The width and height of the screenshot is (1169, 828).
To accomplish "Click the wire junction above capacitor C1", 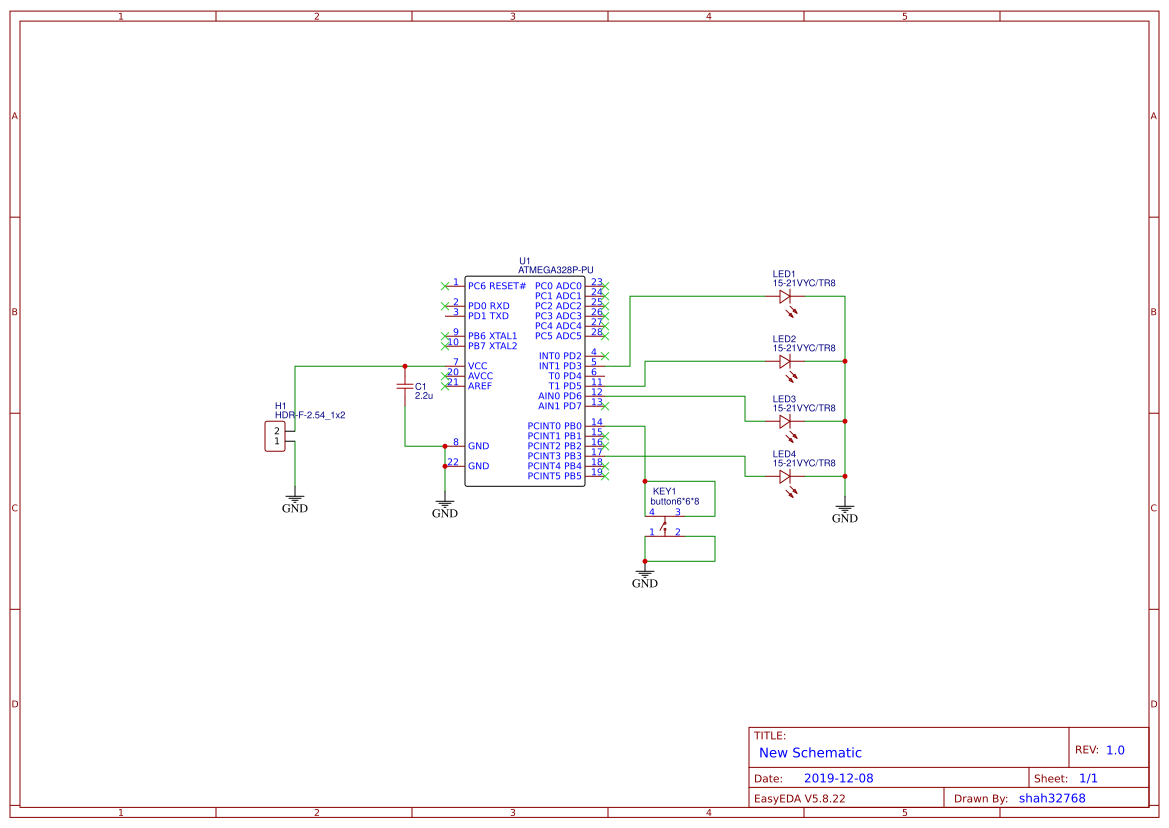I will (405, 365).
